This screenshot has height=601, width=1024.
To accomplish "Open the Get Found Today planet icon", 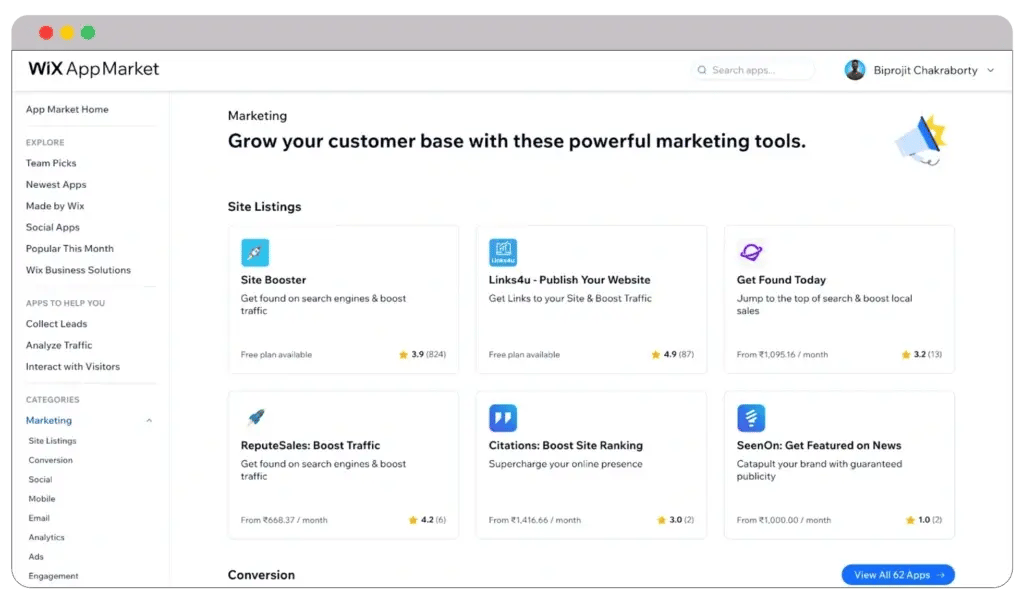I will coord(751,252).
